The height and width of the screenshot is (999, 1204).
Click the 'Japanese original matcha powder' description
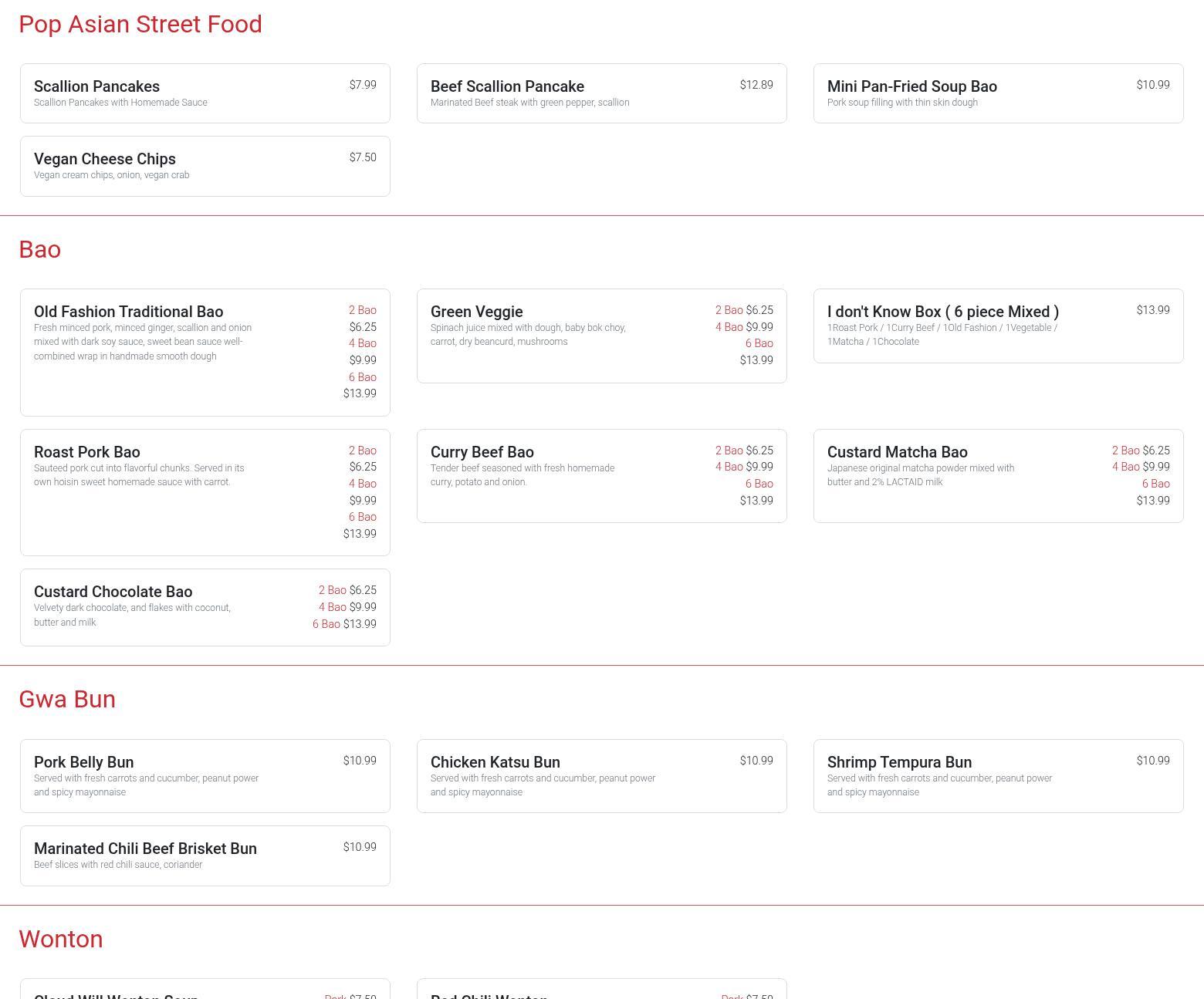coord(921,475)
